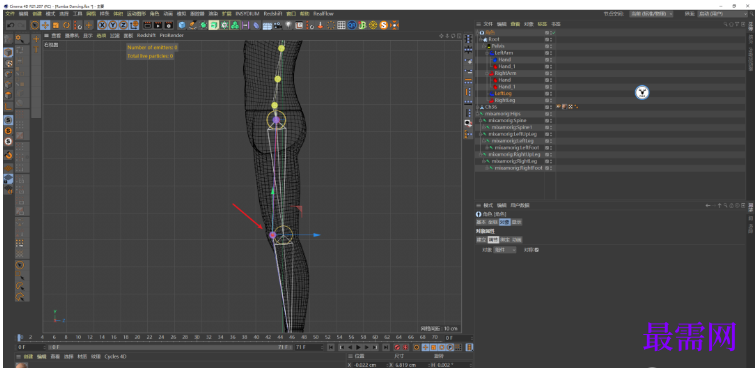Select the Model mode icon in left palette
Image resolution: width=755 pixels, height=368 pixels.
tap(9, 53)
